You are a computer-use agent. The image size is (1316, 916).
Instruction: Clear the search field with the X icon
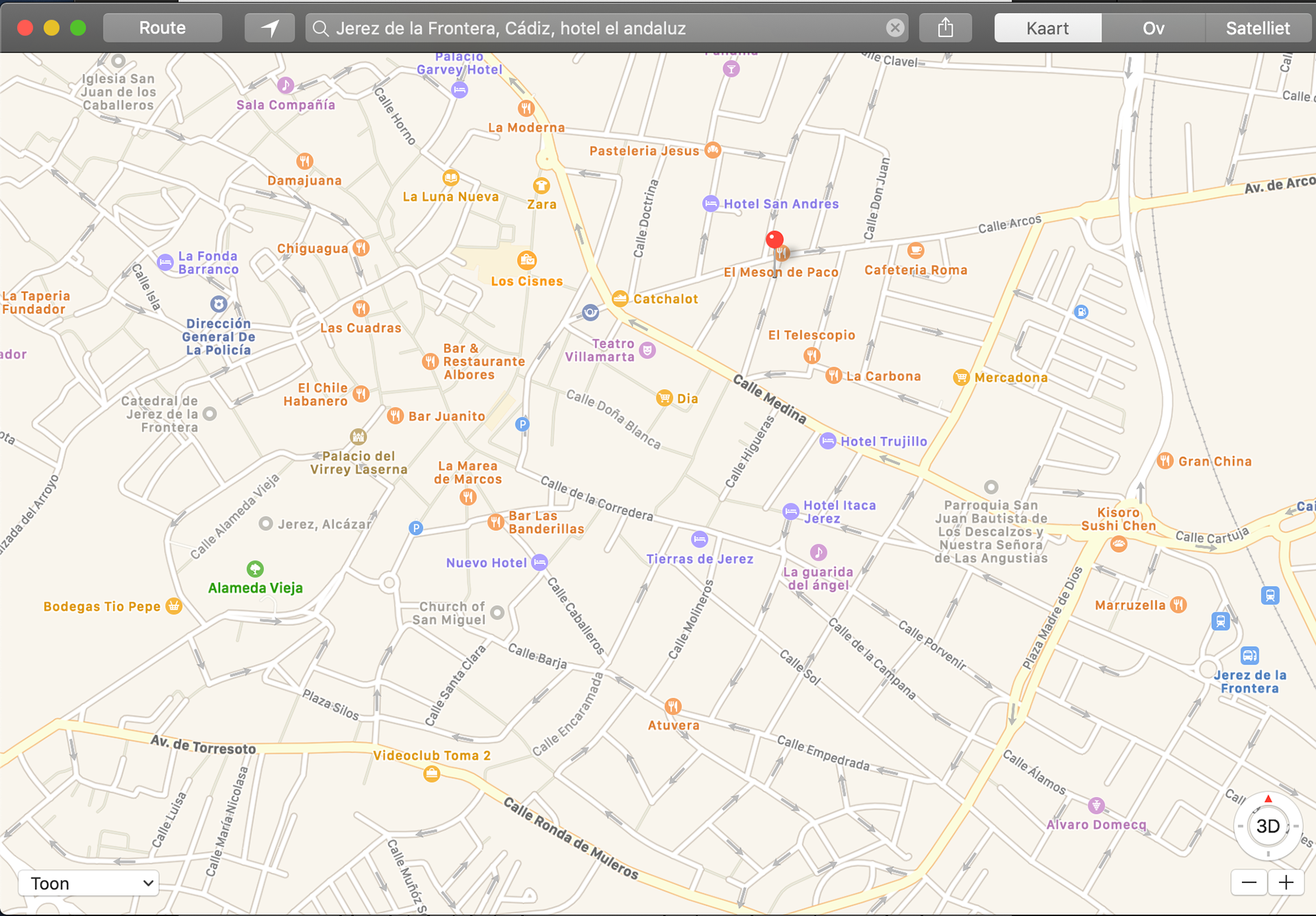[894, 28]
